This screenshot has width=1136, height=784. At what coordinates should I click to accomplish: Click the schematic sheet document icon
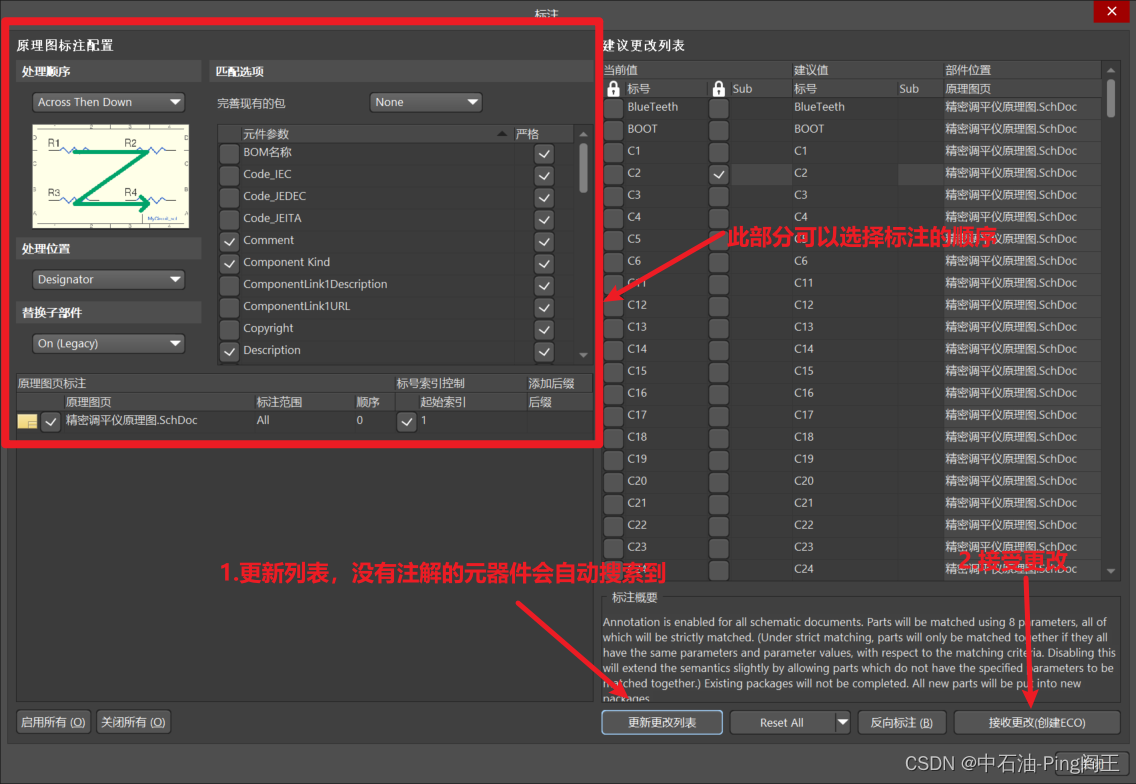coord(27,421)
